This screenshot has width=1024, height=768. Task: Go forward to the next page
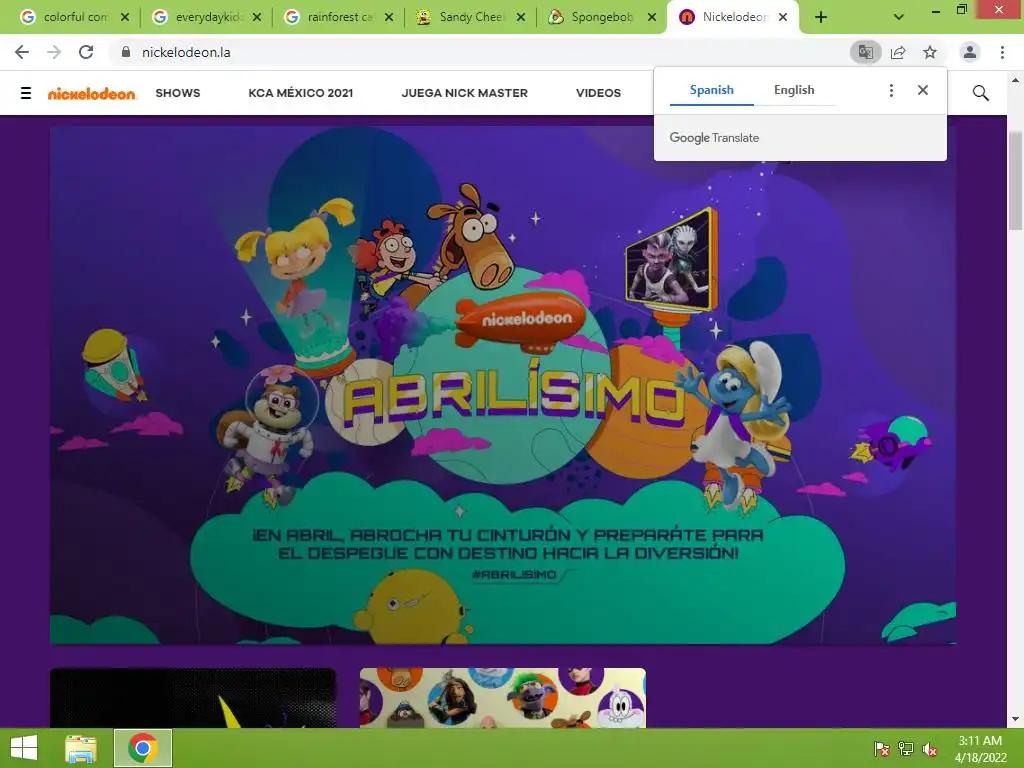[x=54, y=52]
